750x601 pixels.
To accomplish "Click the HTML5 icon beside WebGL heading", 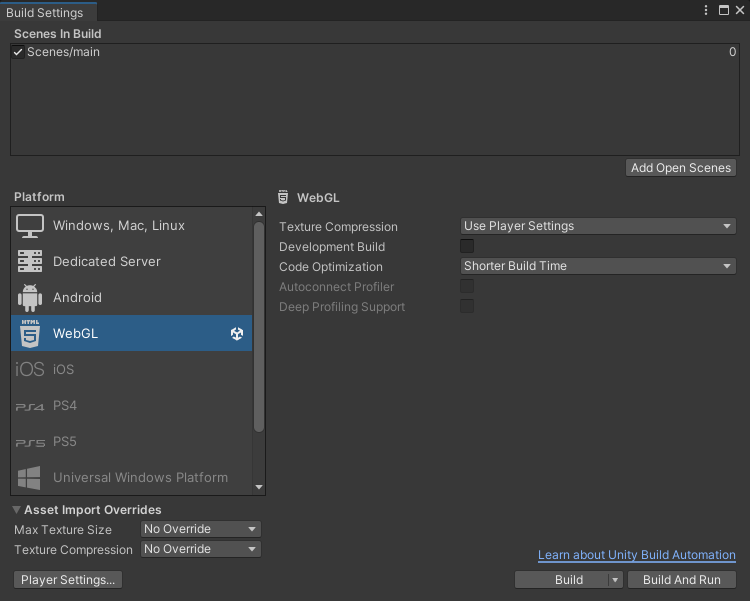I will click(283, 197).
